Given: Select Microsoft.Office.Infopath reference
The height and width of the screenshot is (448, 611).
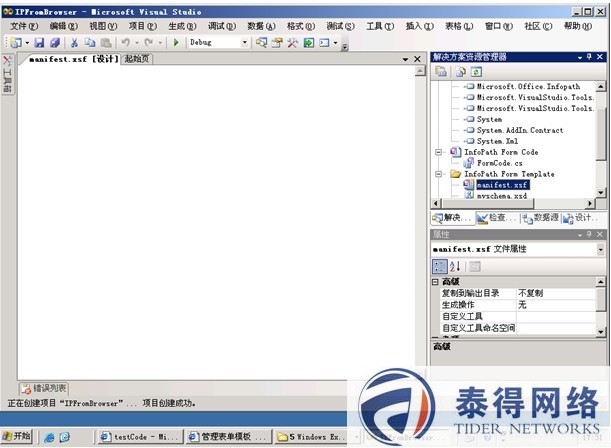Looking at the screenshot, I should tap(528, 86).
